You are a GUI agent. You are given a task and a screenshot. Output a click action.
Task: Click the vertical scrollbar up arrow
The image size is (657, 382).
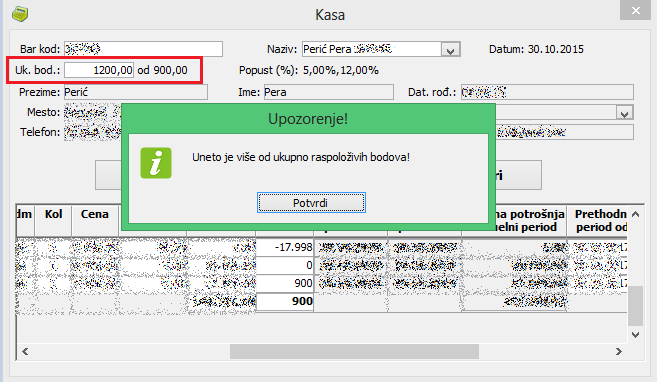(x=635, y=214)
